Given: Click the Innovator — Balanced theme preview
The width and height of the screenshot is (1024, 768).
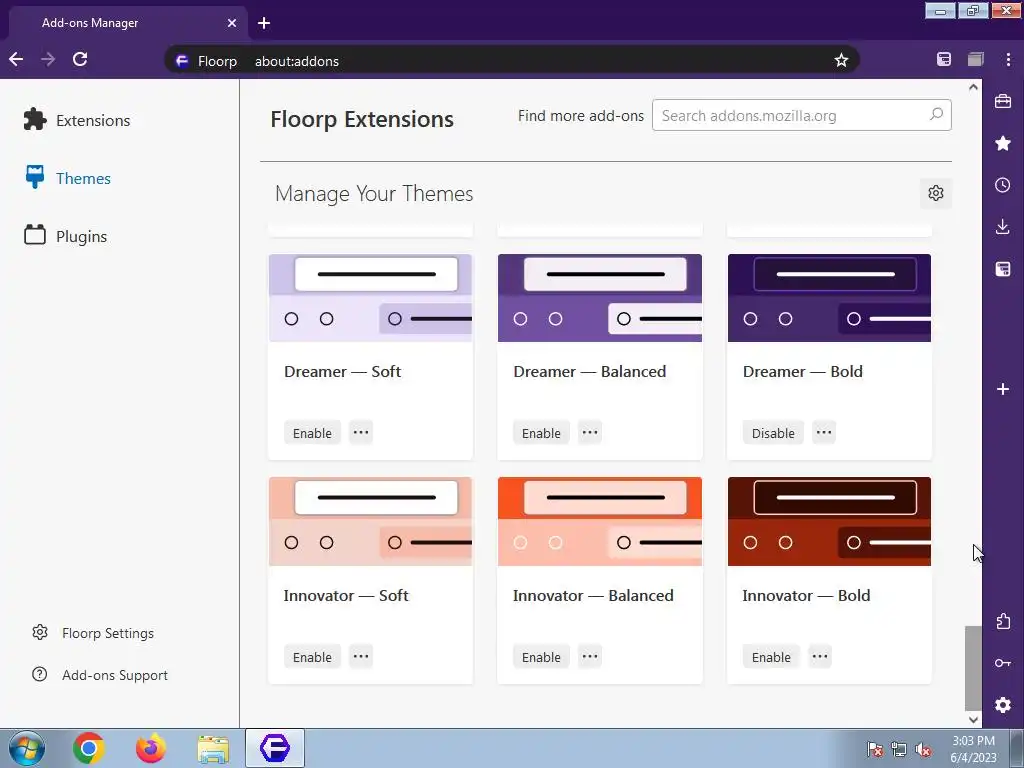Looking at the screenshot, I should coord(600,521).
